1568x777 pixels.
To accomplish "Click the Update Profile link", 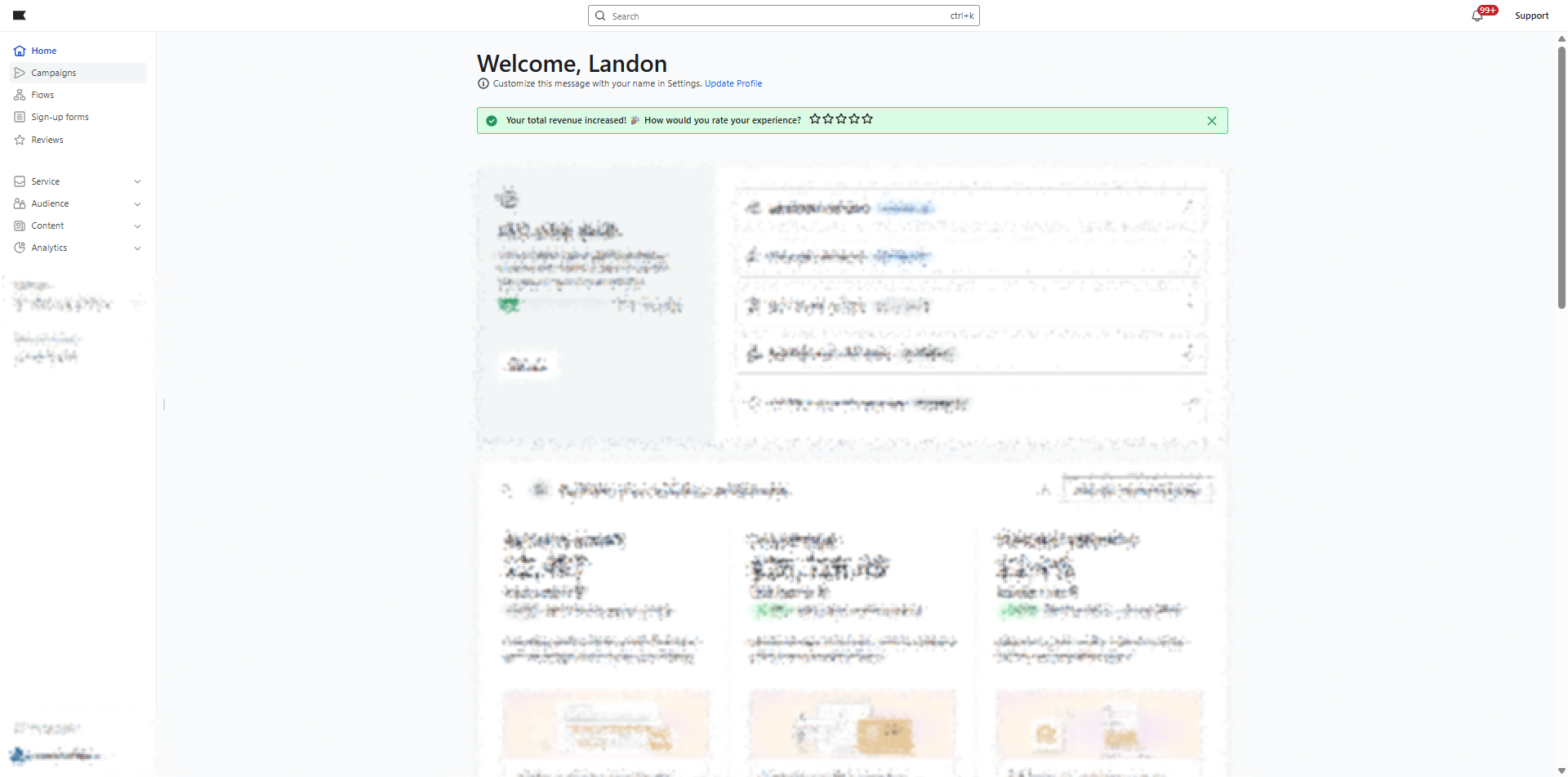I will pos(733,83).
